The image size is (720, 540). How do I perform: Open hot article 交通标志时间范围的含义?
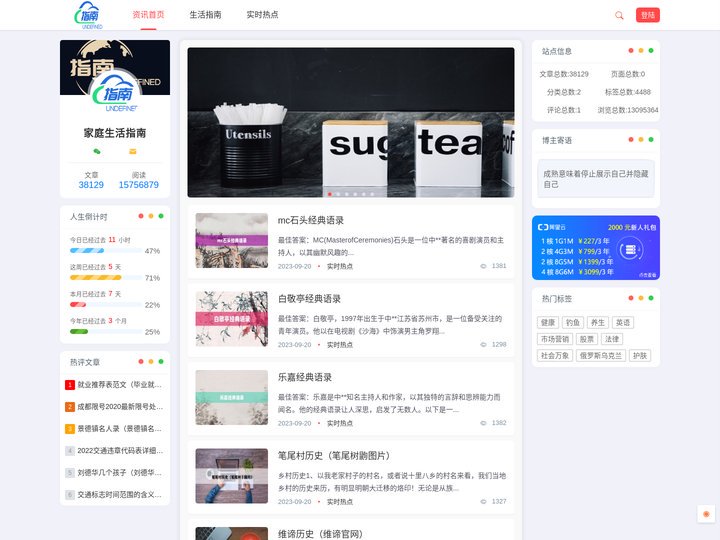coord(119,495)
